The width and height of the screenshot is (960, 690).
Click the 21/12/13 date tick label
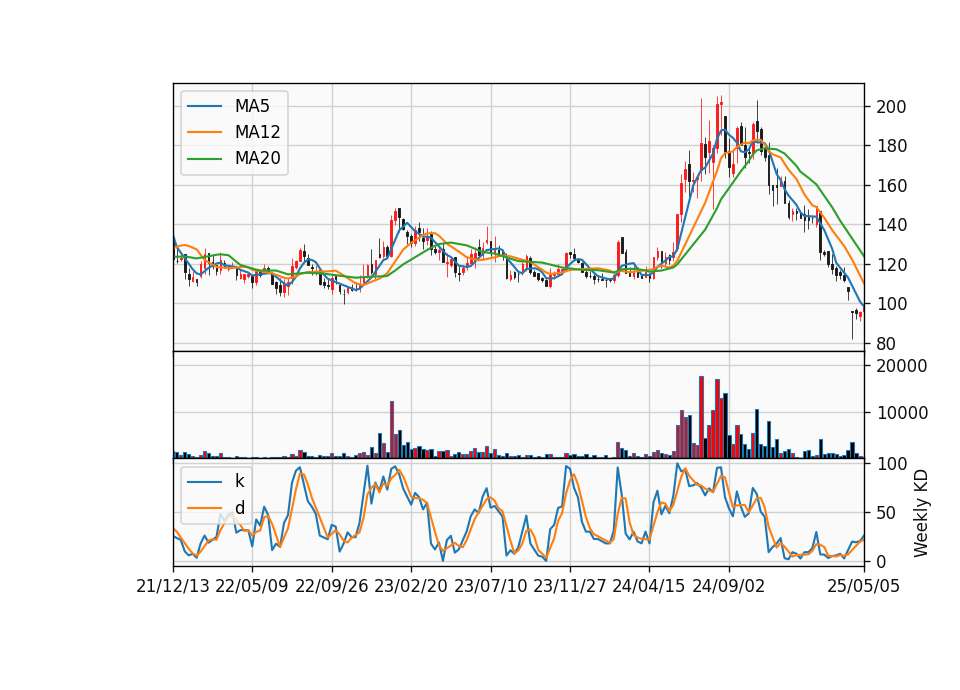173,586
